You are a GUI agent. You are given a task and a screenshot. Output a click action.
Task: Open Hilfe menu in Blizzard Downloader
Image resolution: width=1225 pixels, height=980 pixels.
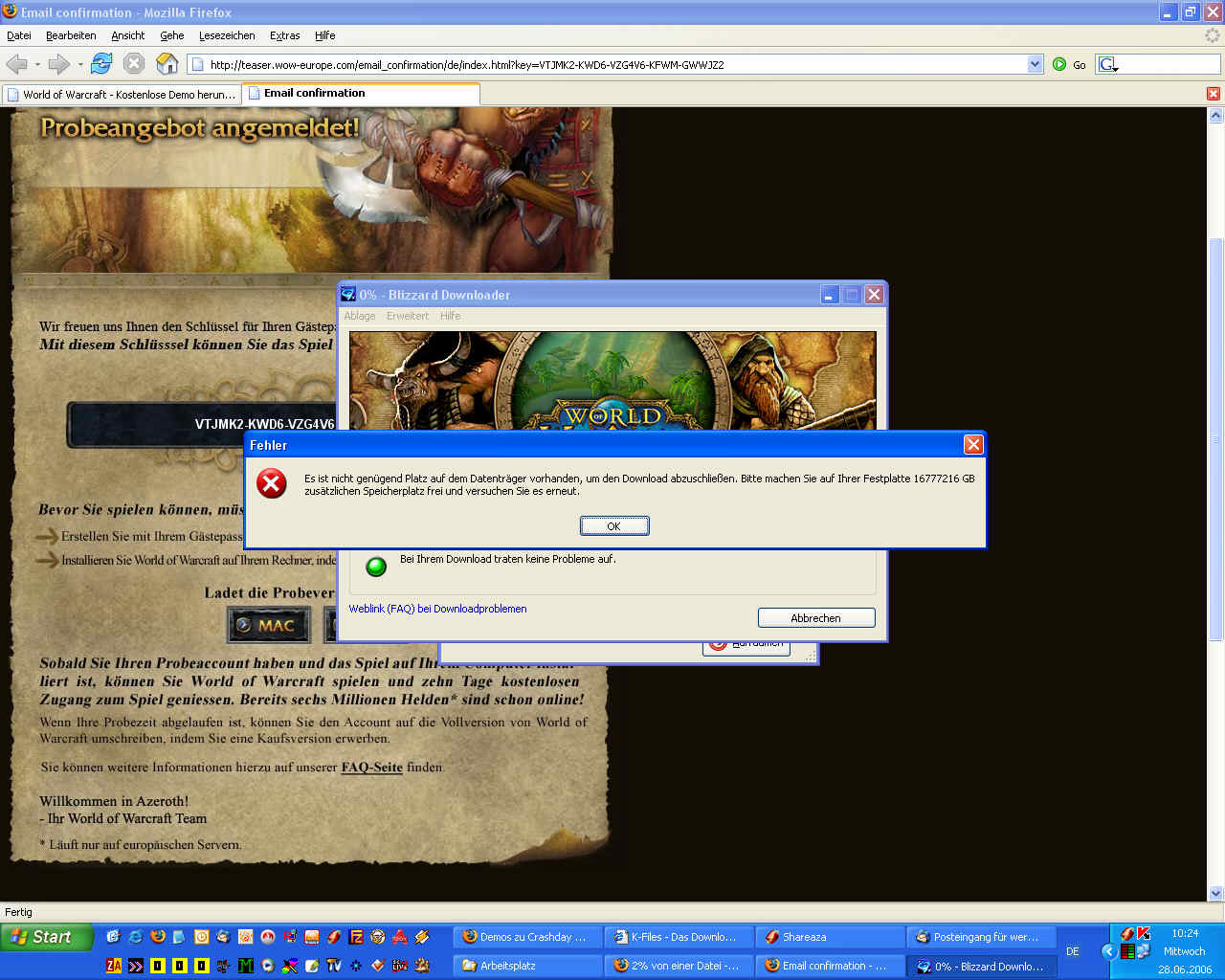pyautogui.click(x=451, y=316)
